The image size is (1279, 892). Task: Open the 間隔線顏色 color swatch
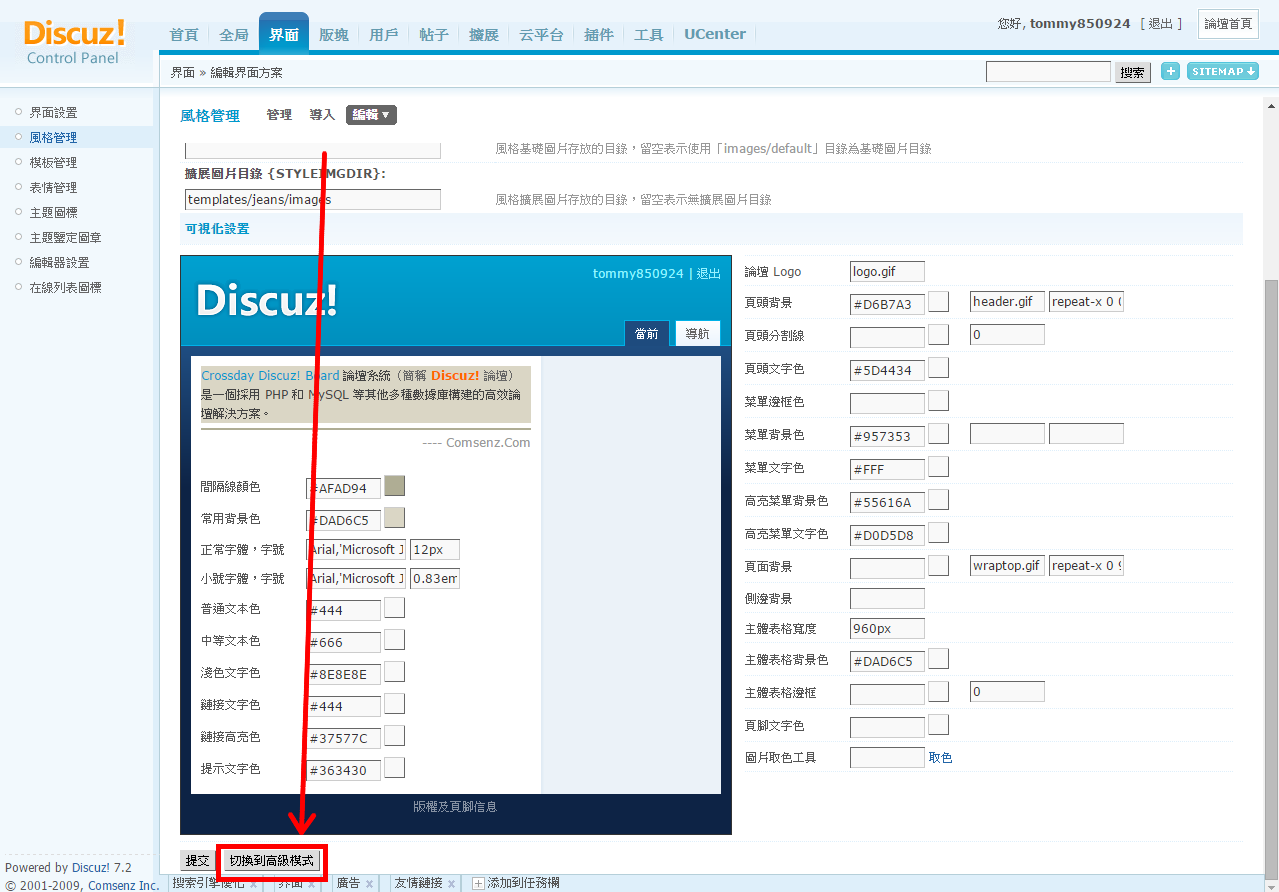tap(395, 486)
